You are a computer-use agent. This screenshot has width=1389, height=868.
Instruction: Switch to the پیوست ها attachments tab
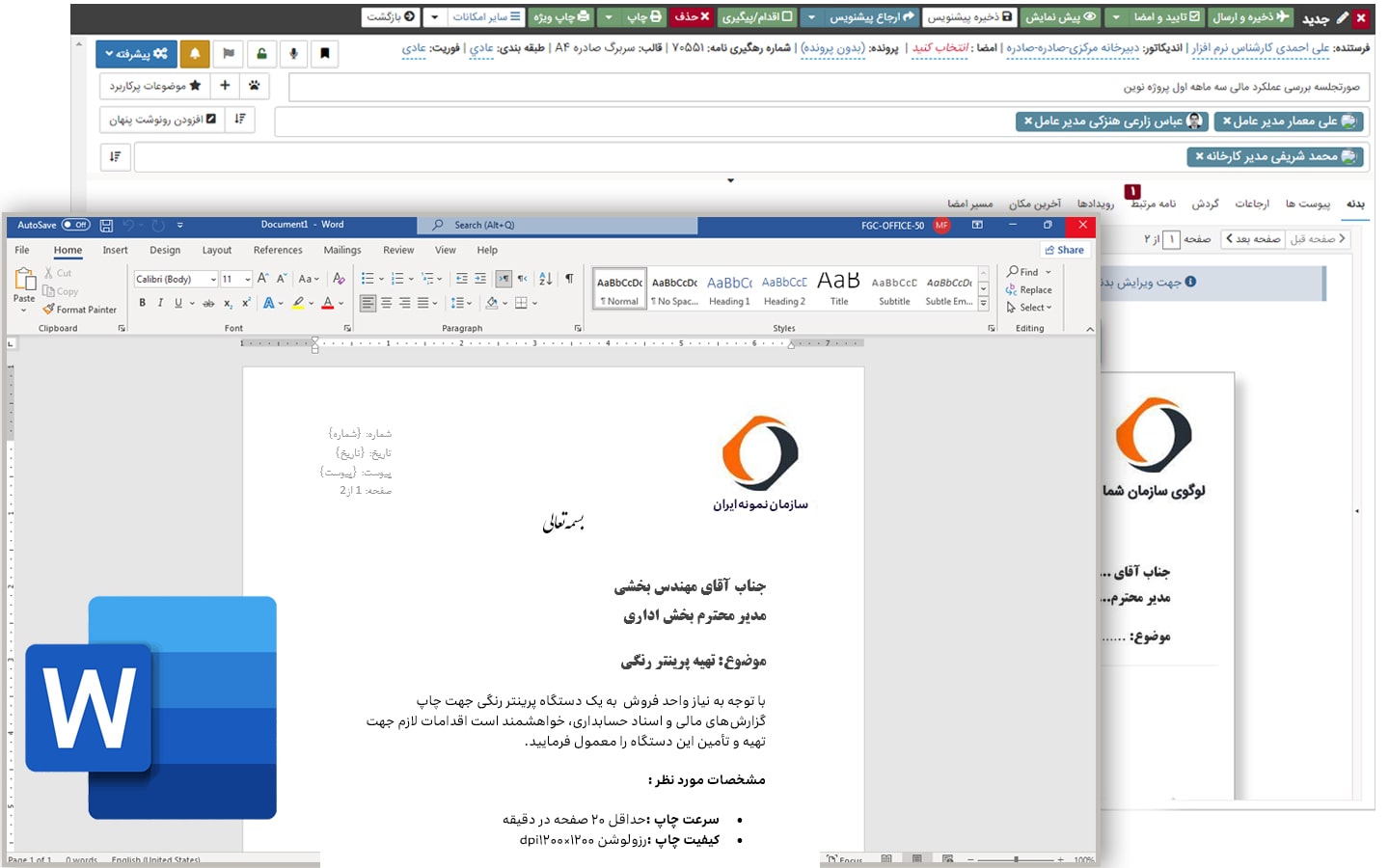(1306, 203)
